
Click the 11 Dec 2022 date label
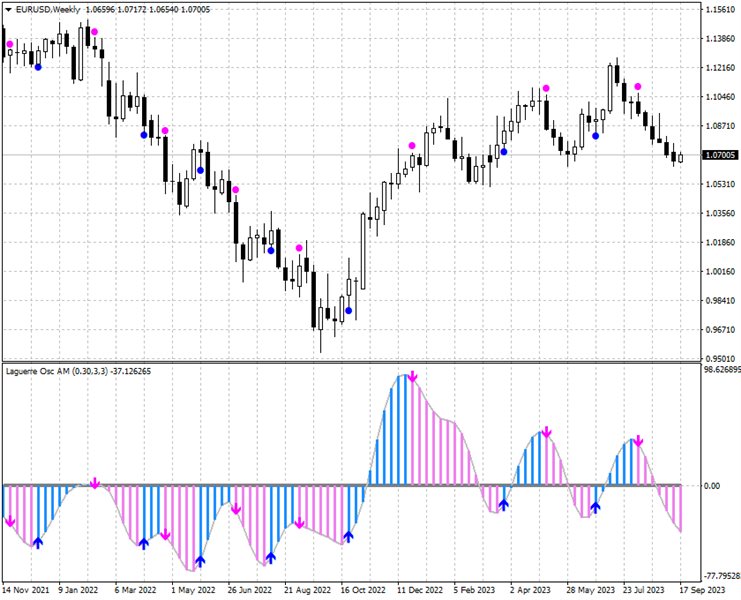click(x=417, y=590)
